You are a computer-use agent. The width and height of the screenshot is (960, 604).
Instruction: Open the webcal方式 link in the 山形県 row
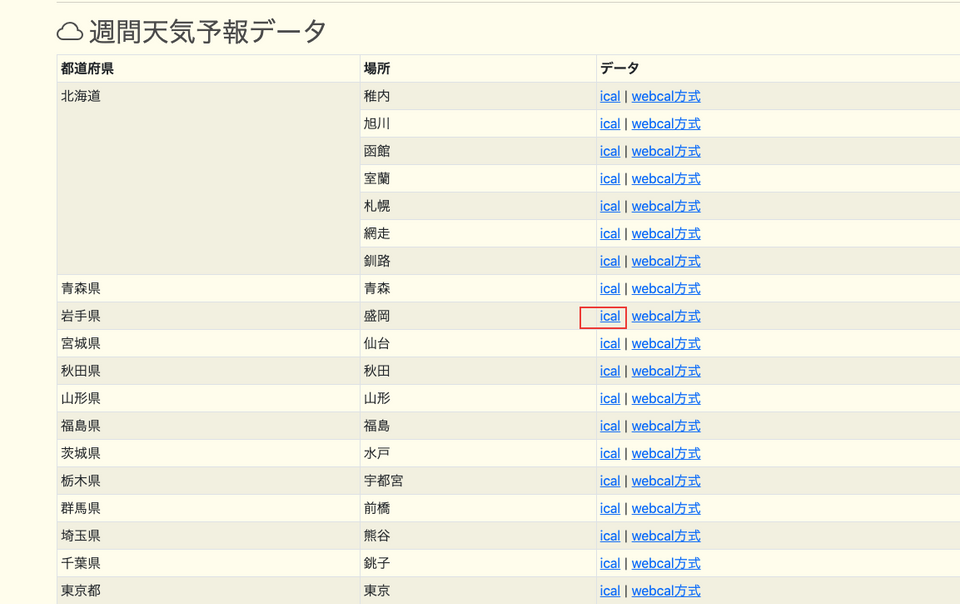pos(666,399)
